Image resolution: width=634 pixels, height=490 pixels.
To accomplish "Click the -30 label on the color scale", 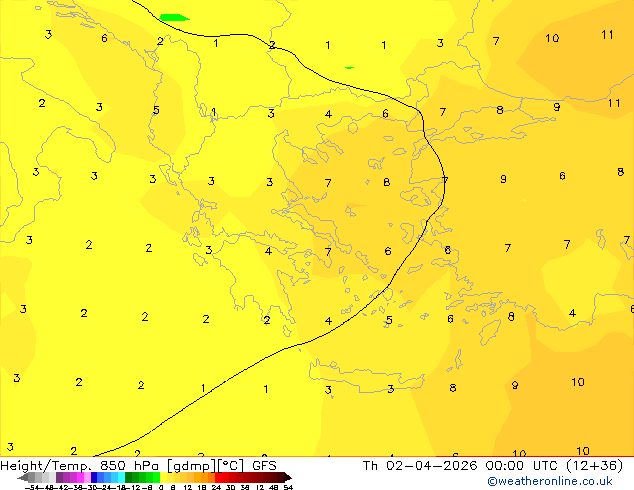I will [91, 487].
